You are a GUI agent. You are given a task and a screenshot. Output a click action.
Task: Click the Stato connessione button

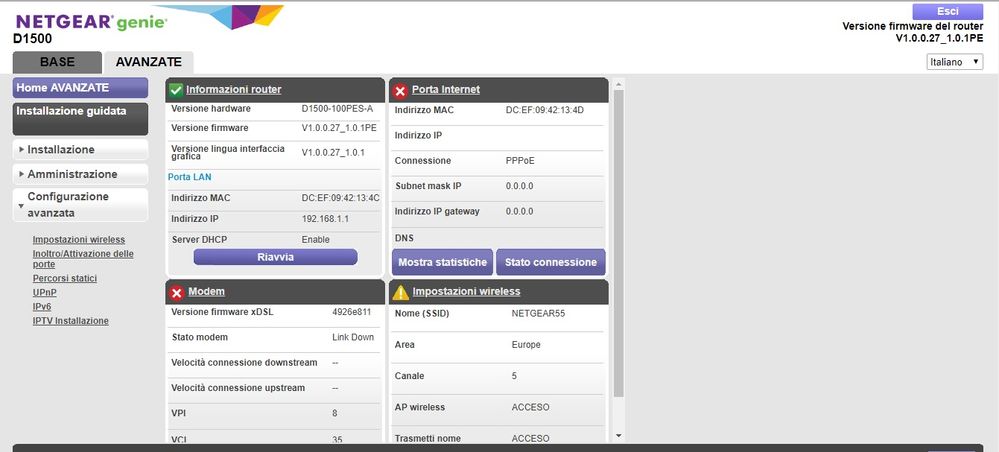[550, 262]
